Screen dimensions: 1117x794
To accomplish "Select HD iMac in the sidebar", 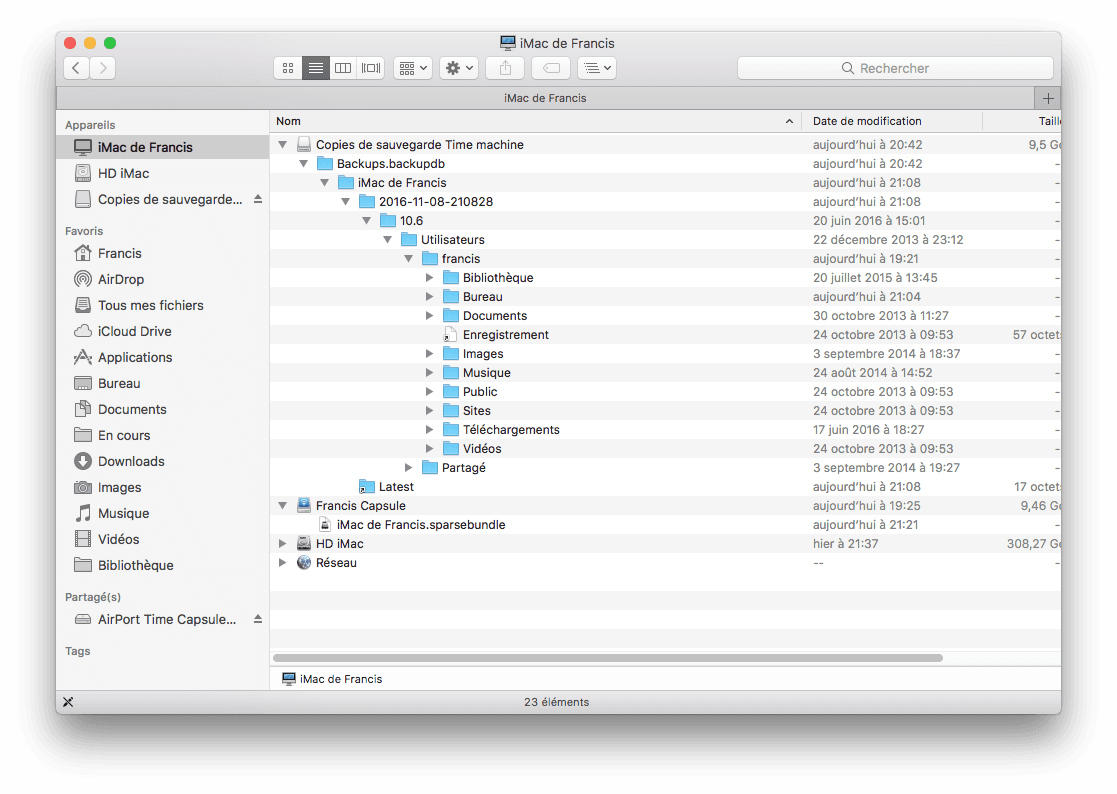I will point(162,173).
